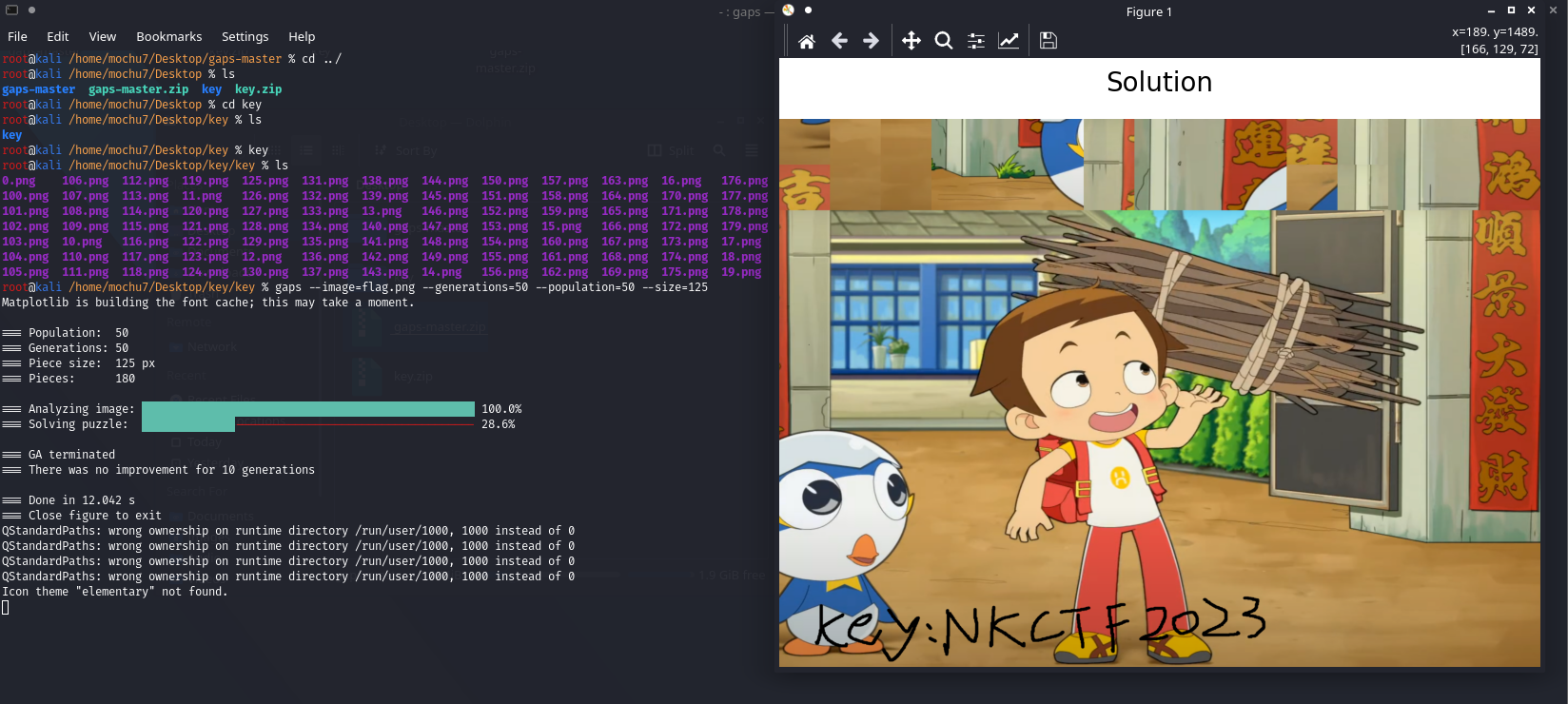Click the terminal window menu icon at top-left
The height and width of the screenshot is (704, 1568).
[12, 10]
